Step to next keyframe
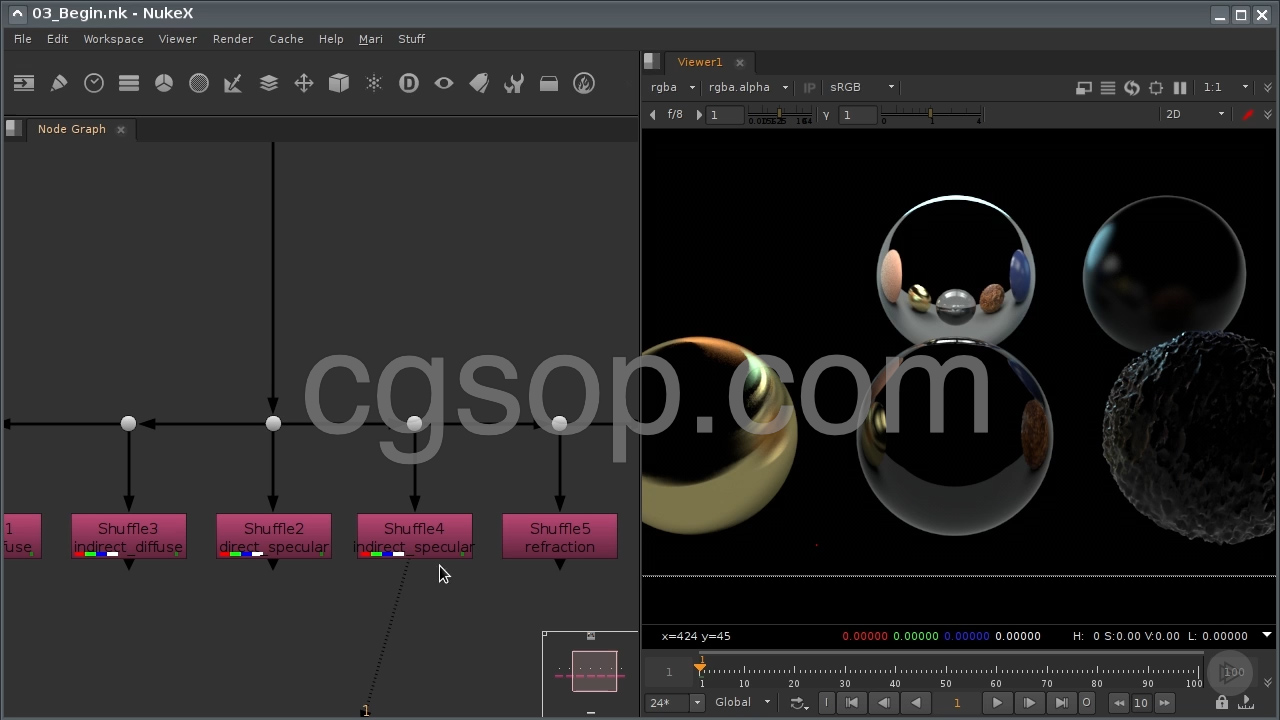 [1029, 703]
